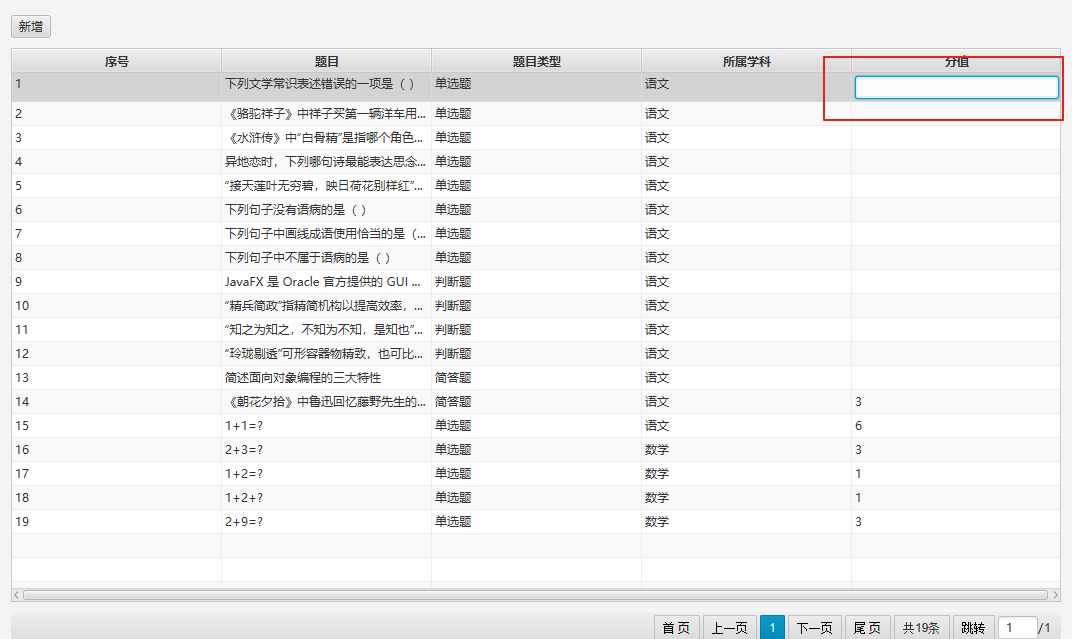1072x639 pixels.
Task: Select row 9 about JavaFX
Action: tap(326, 282)
